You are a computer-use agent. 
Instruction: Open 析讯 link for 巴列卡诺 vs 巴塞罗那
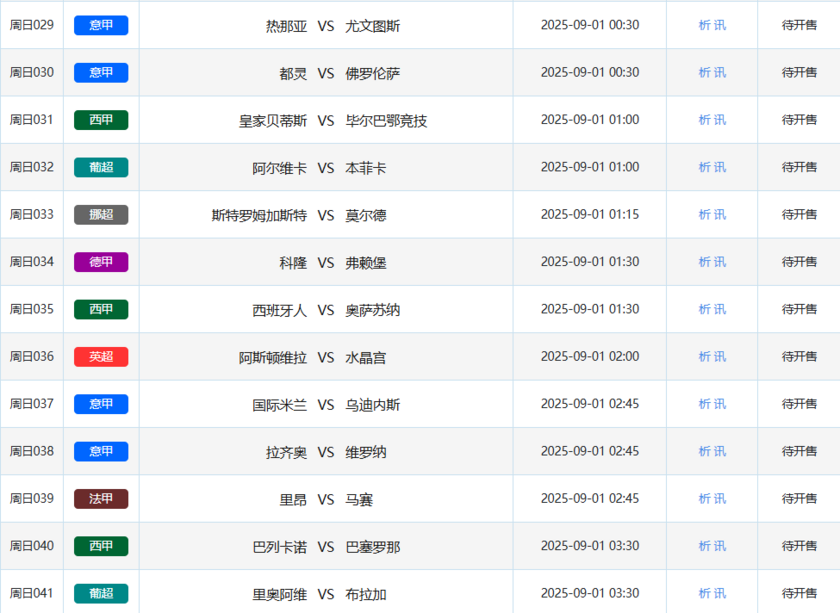tap(712, 546)
